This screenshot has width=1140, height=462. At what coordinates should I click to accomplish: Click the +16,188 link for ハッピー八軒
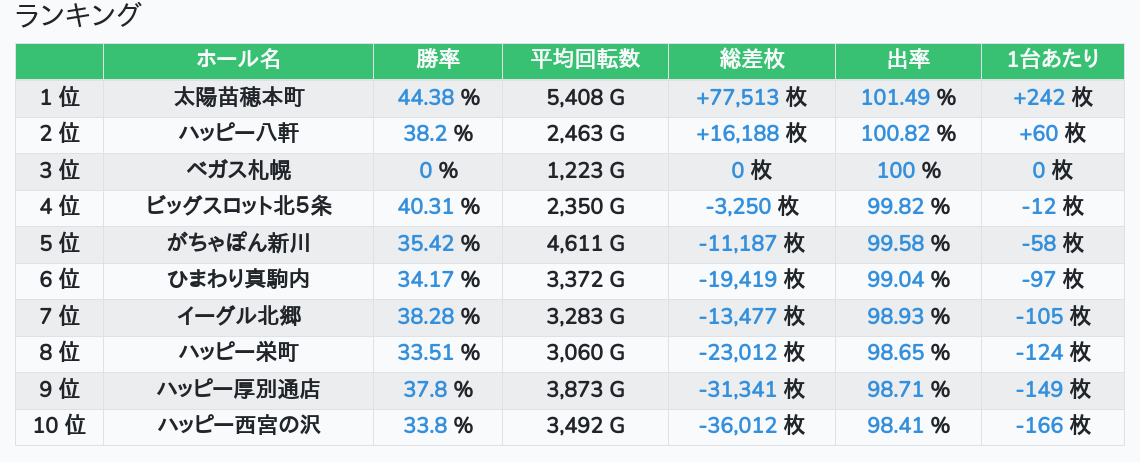coord(737,133)
